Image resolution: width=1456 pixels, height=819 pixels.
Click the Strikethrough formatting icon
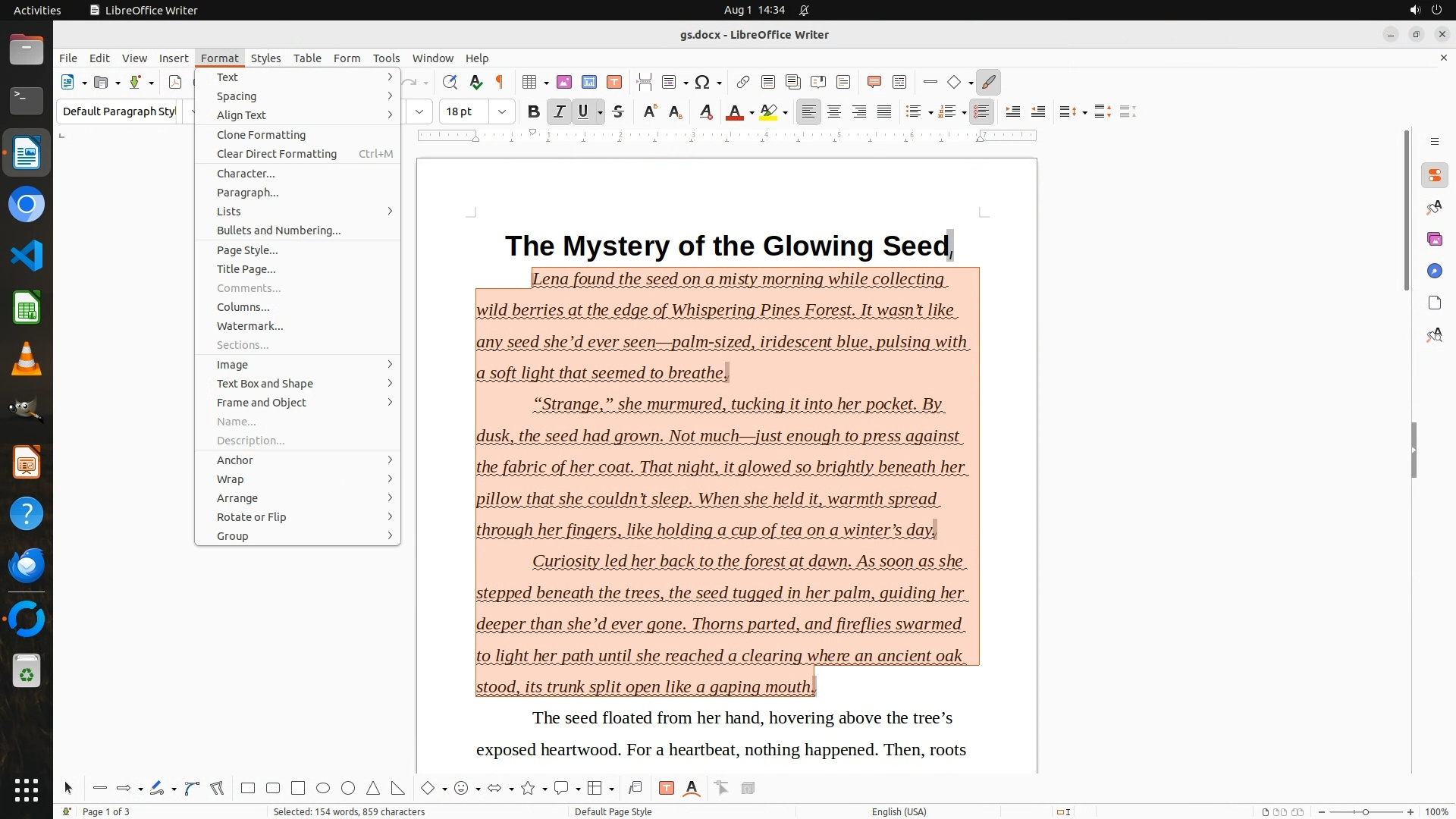[618, 112]
